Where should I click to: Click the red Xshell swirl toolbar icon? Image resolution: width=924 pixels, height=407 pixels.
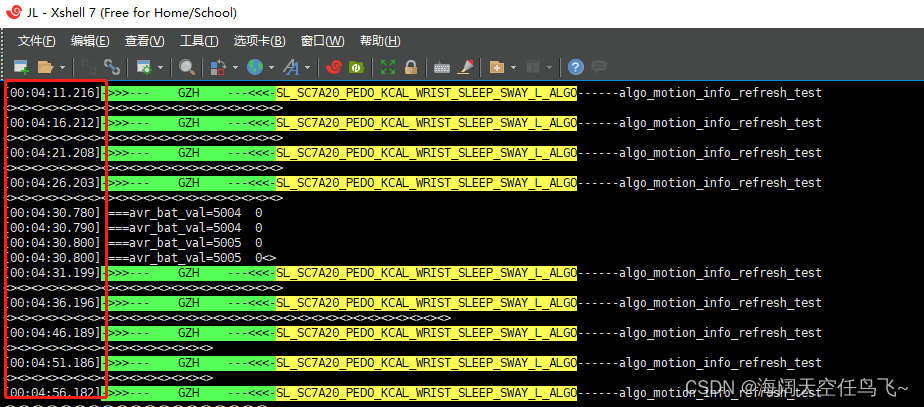click(x=334, y=67)
